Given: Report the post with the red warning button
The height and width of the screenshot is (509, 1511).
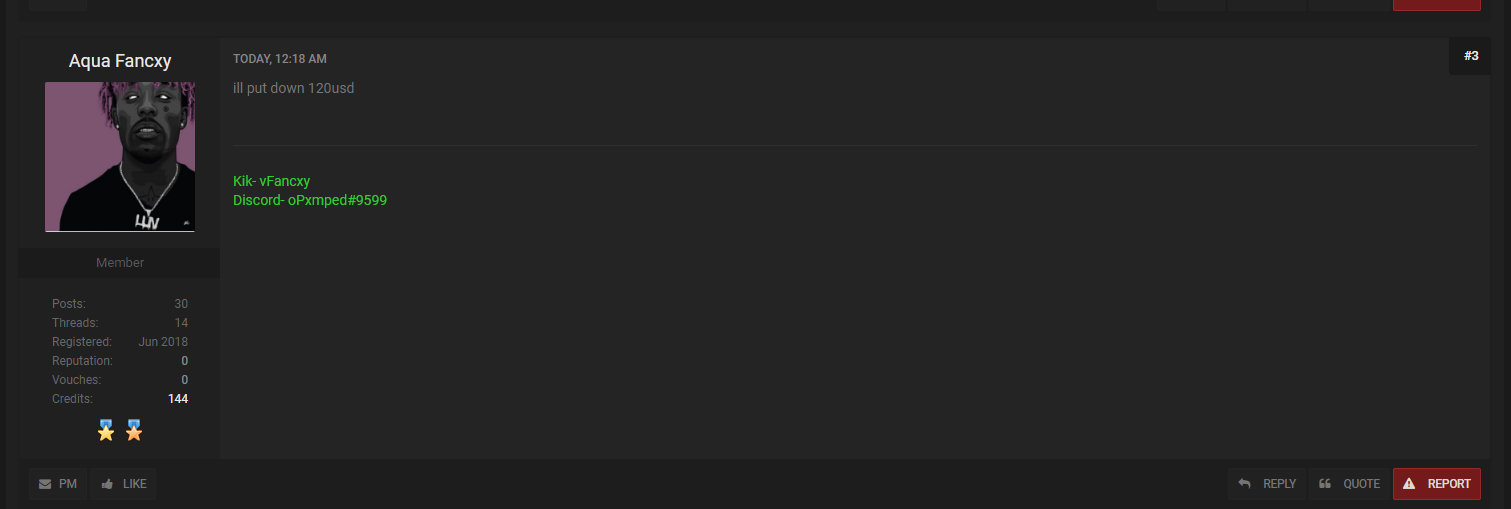Looking at the screenshot, I should [1437, 484].
